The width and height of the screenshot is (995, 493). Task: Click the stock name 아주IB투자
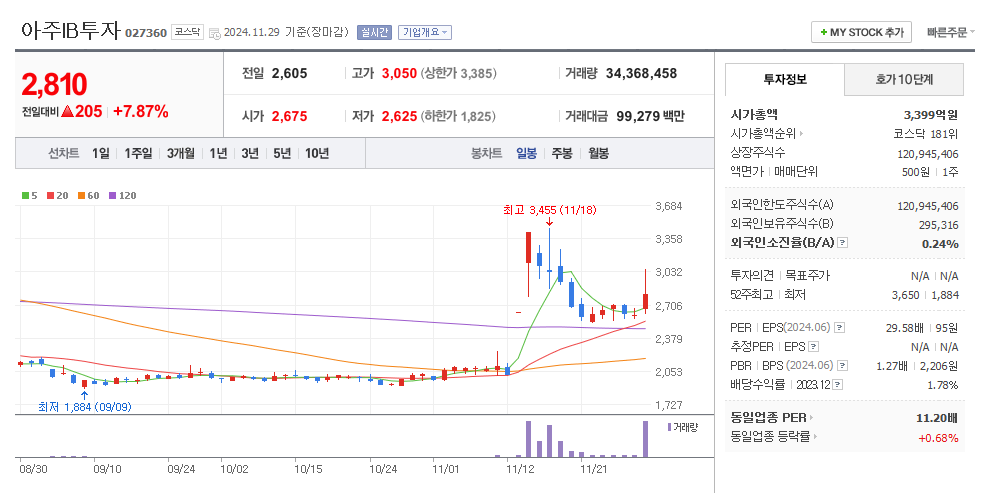pos(70,30)
